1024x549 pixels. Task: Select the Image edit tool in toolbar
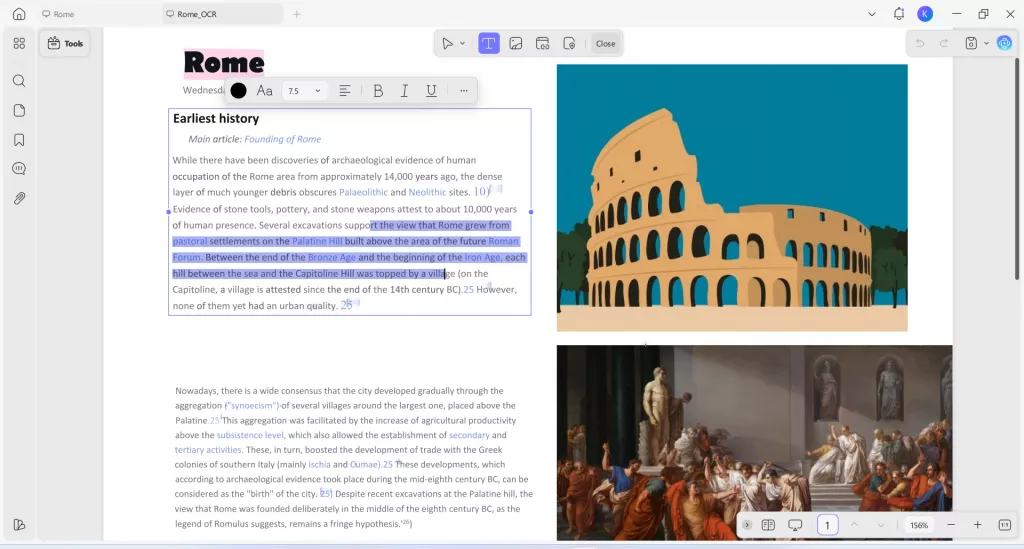pyautogui.click(x=516, y=43)
